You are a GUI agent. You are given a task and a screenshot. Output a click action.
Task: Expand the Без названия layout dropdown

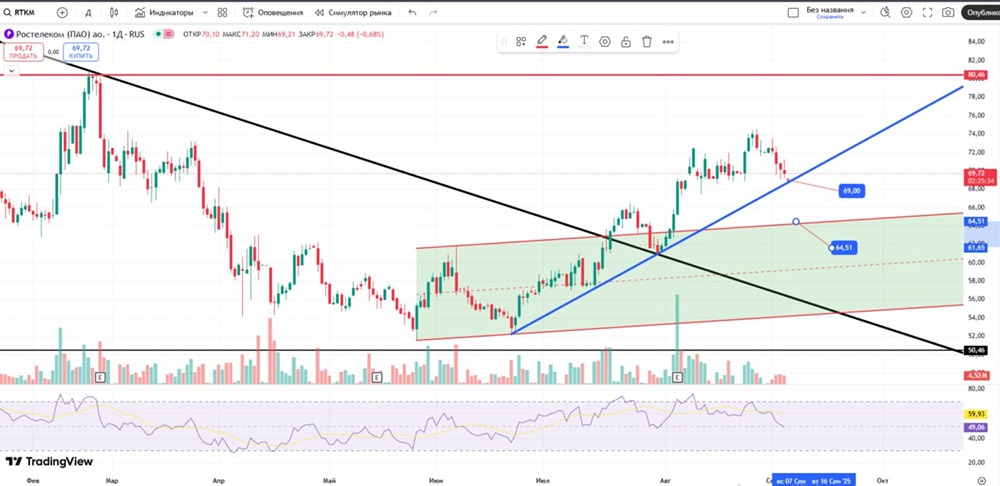pos(863,12)
